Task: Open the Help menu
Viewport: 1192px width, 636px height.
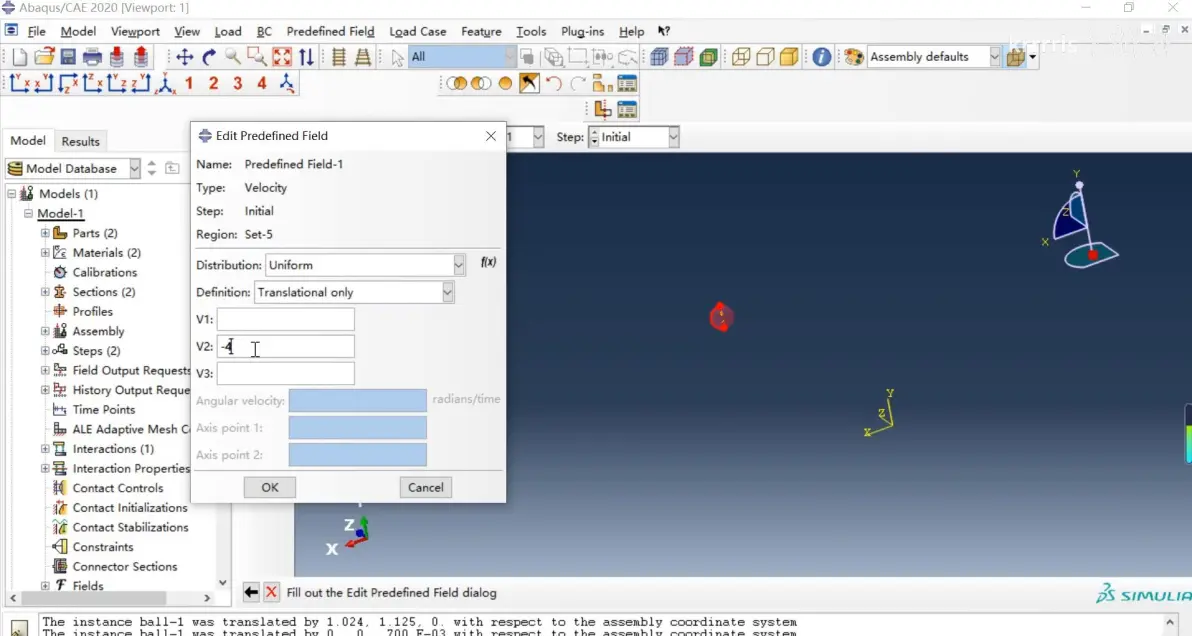Action: click(631, 32)
